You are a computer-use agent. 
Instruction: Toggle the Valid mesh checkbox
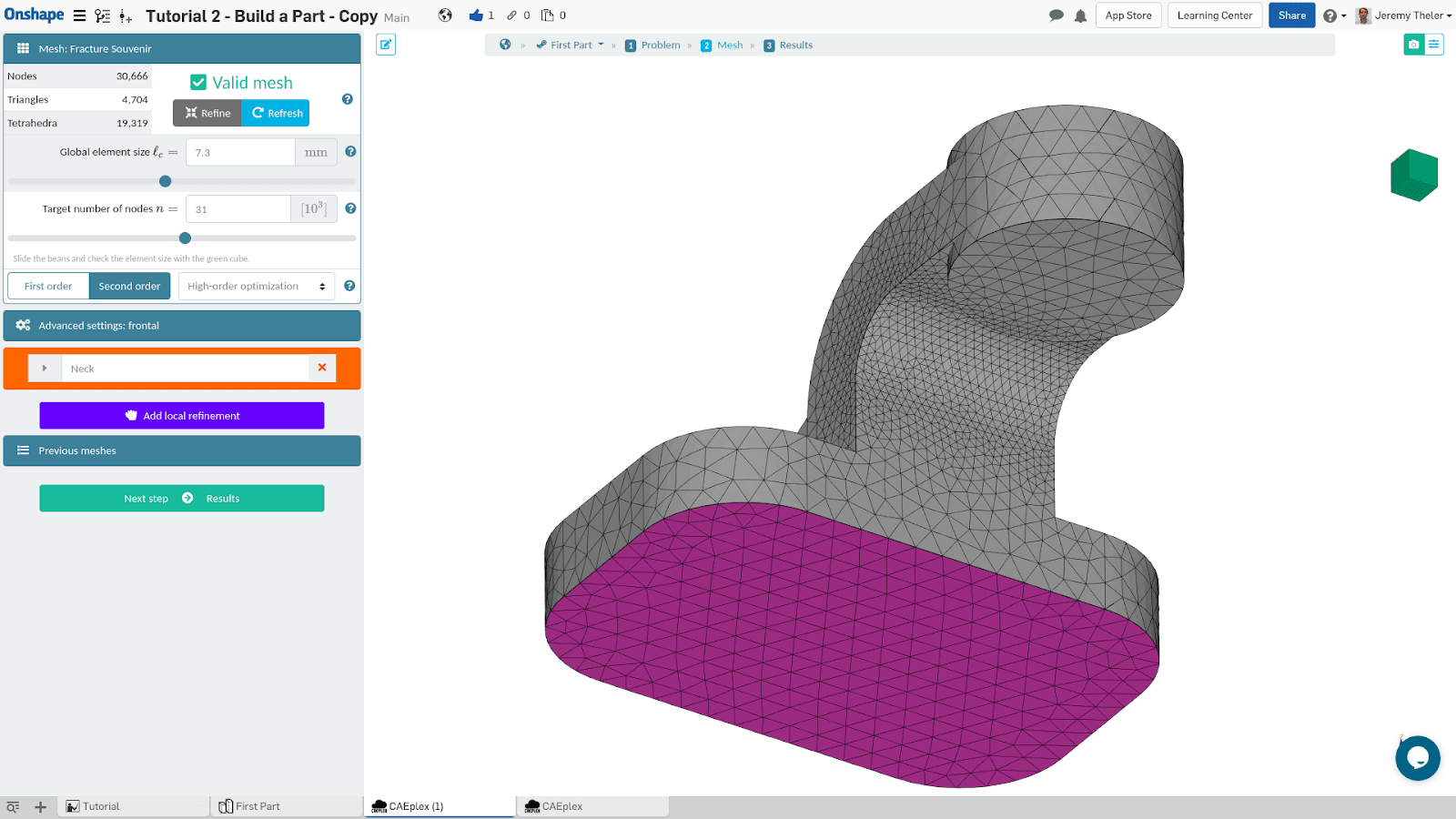pyautogui.click(x=198, y=83)
